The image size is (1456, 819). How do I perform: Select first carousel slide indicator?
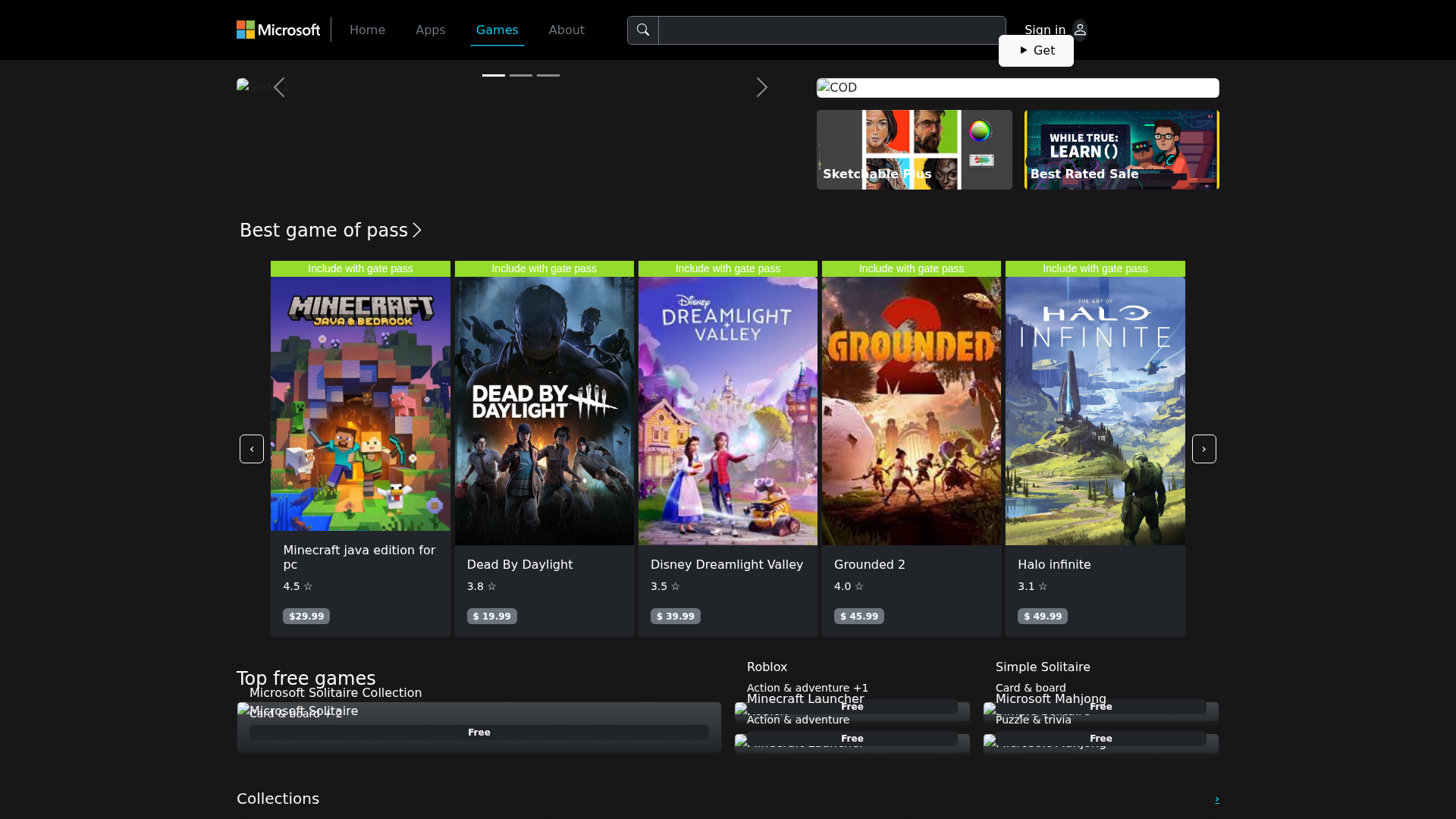click(494, 75)
